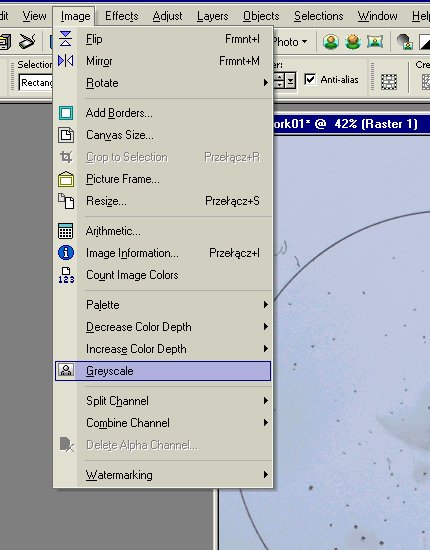Expand the Rotate submenu
Image resolution: width=430 pixels, height=550 pixels.
(163, 83)
